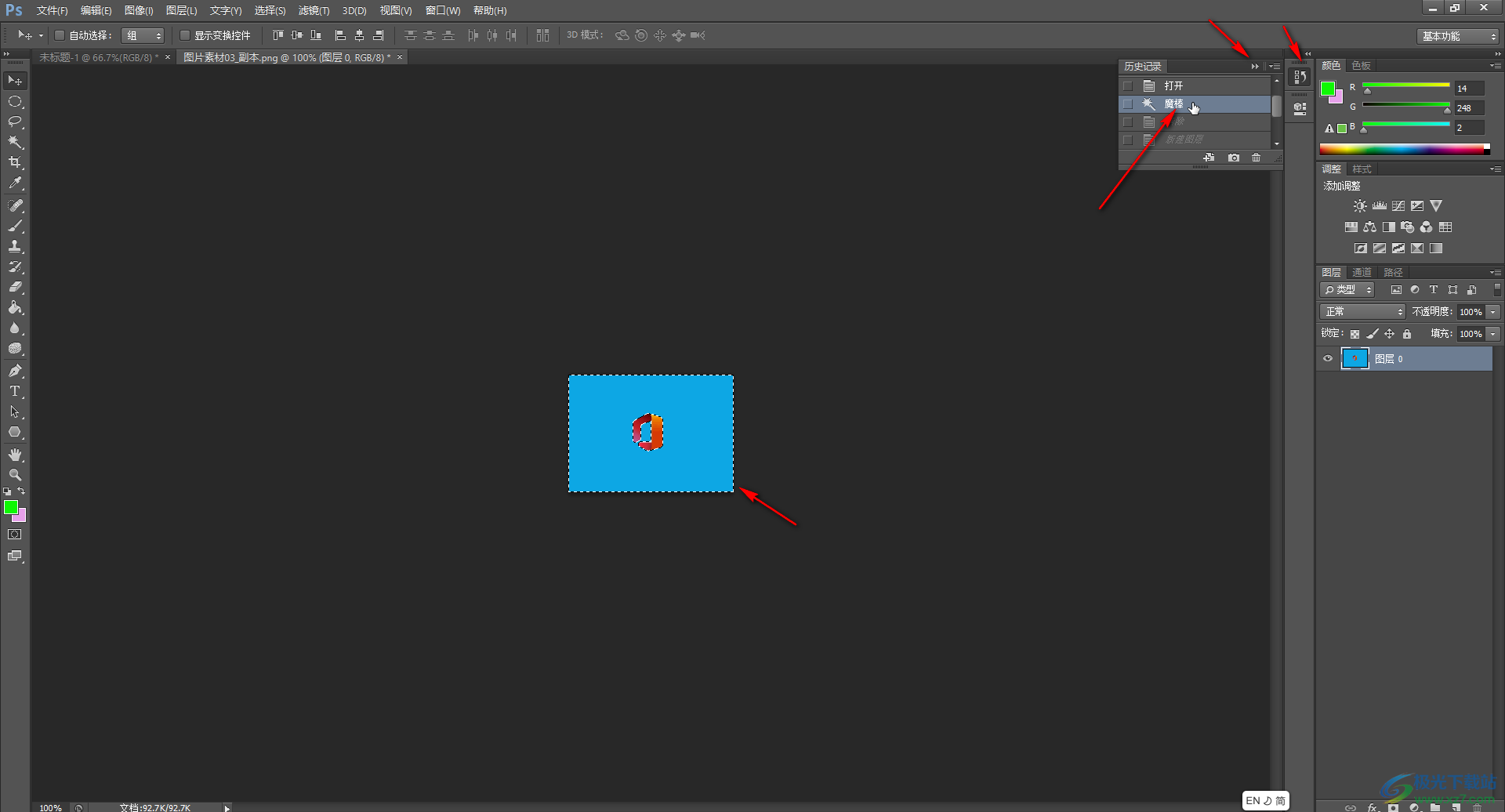Open History panel flyout menu
The width and height of the screenshot is (1505, 812).
[1275, 67]
